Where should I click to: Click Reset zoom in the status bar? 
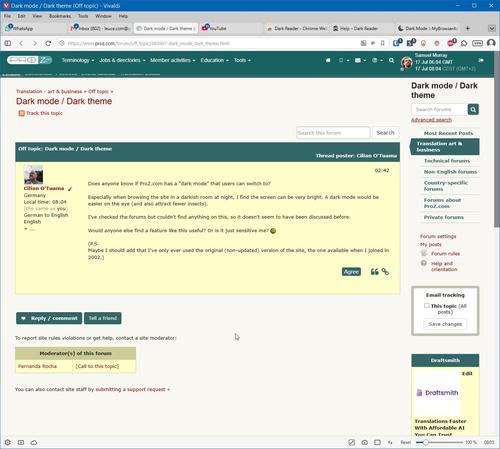[406, 442]
